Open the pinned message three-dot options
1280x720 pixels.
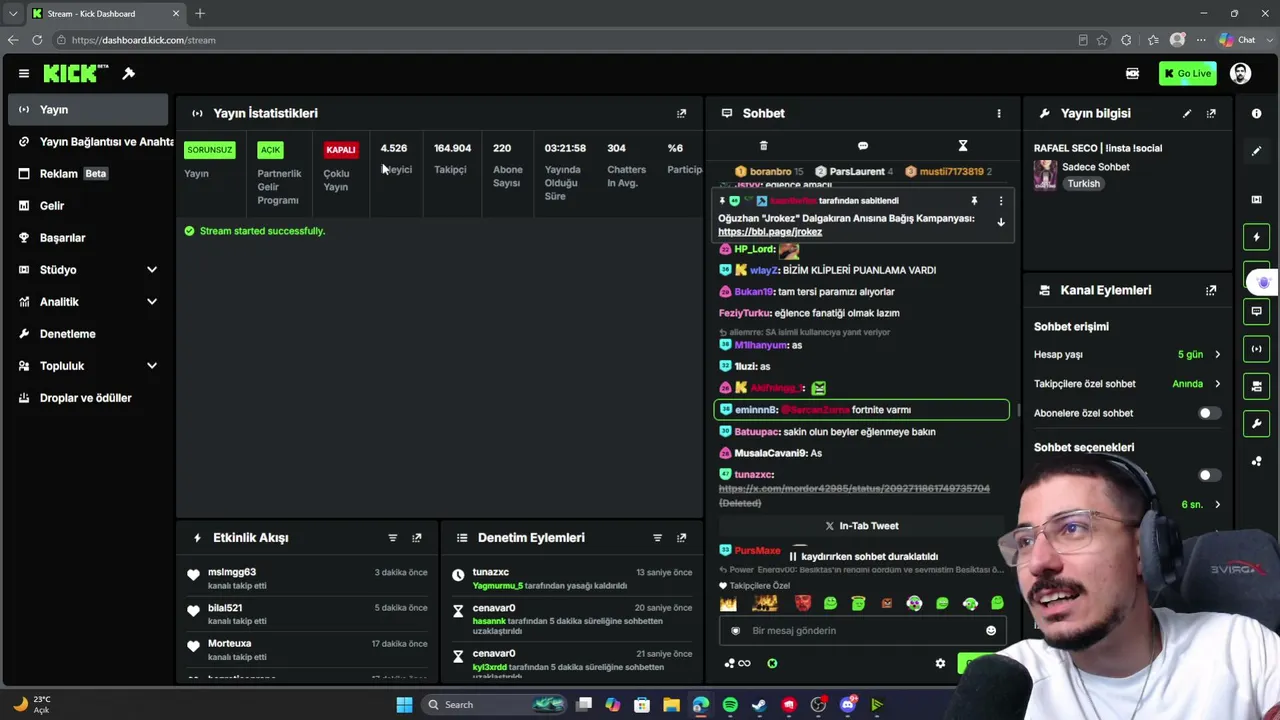point(1000,201)
